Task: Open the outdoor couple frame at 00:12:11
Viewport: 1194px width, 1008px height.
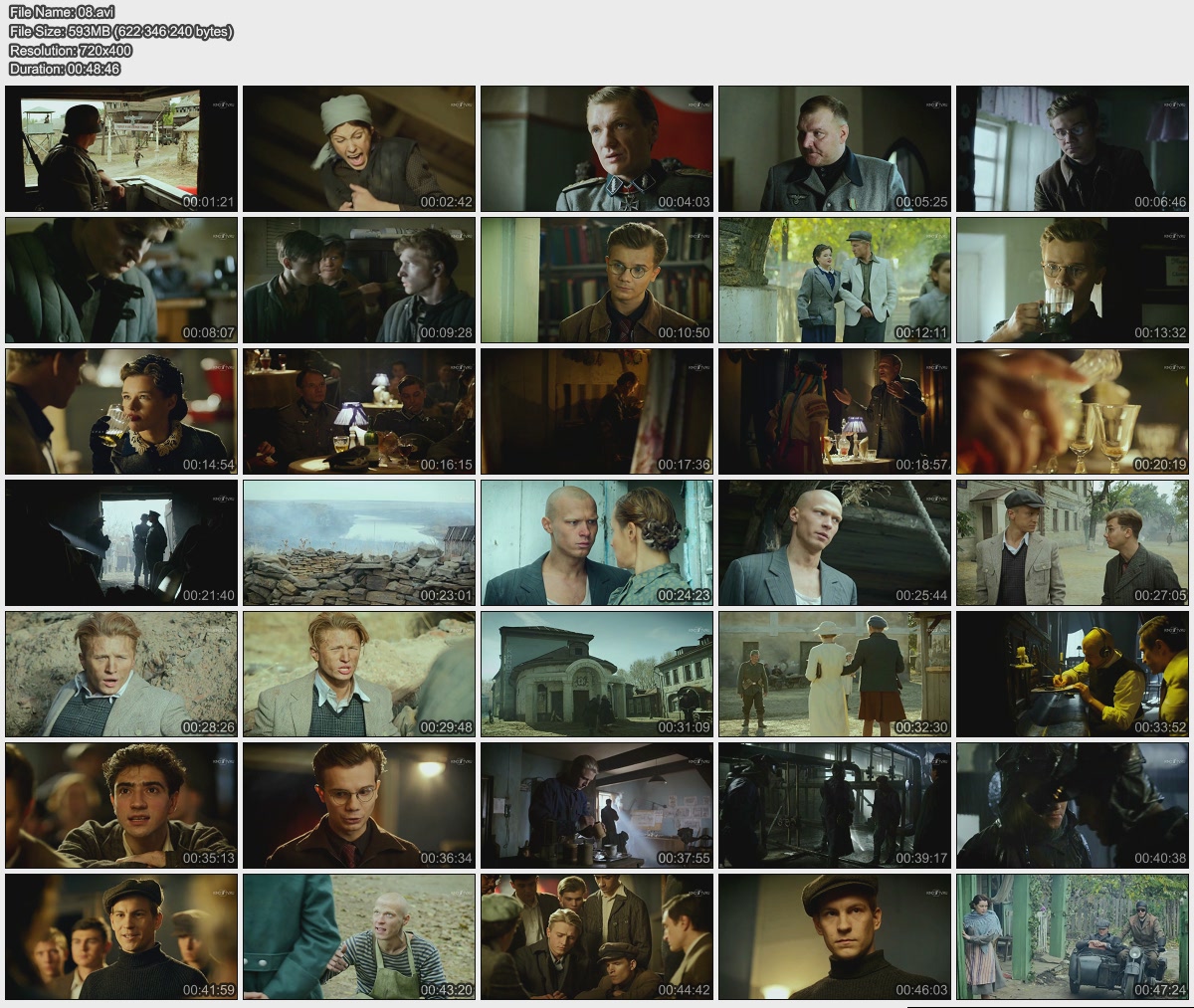Action: [x=835, y=280]
